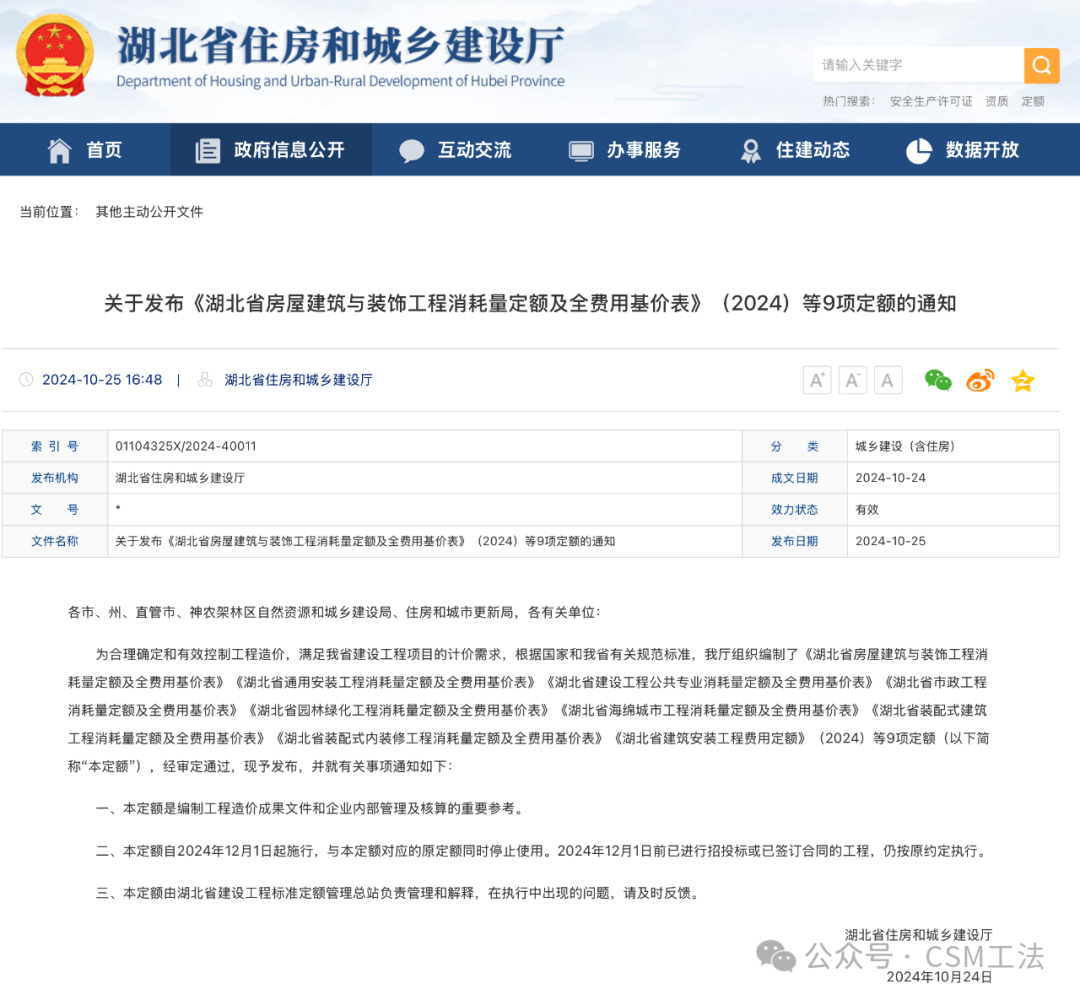
Task: Share article via Weibo icon
Action: (980, 380)
